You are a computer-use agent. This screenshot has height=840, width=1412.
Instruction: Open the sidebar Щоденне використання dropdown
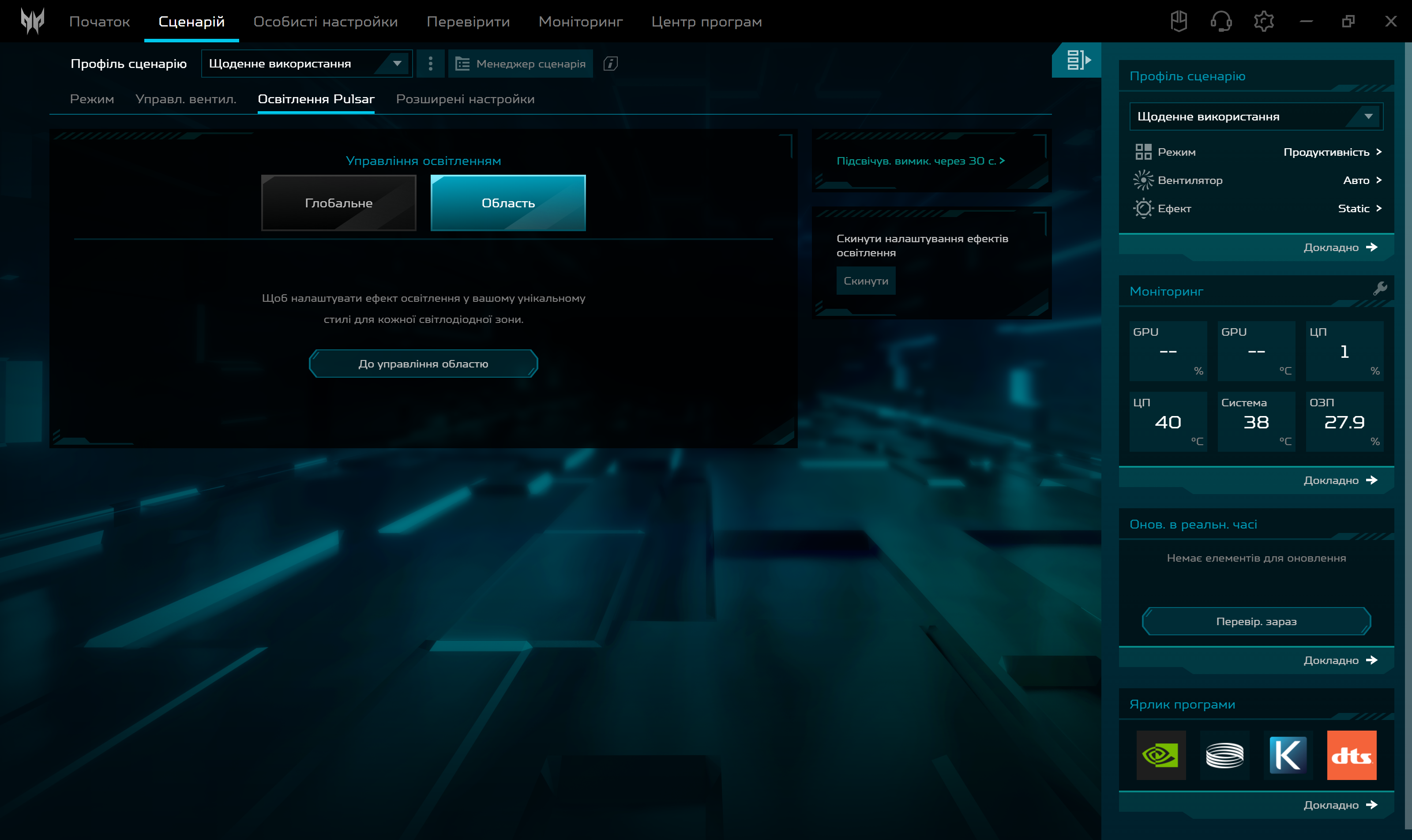coord(1256,116)
